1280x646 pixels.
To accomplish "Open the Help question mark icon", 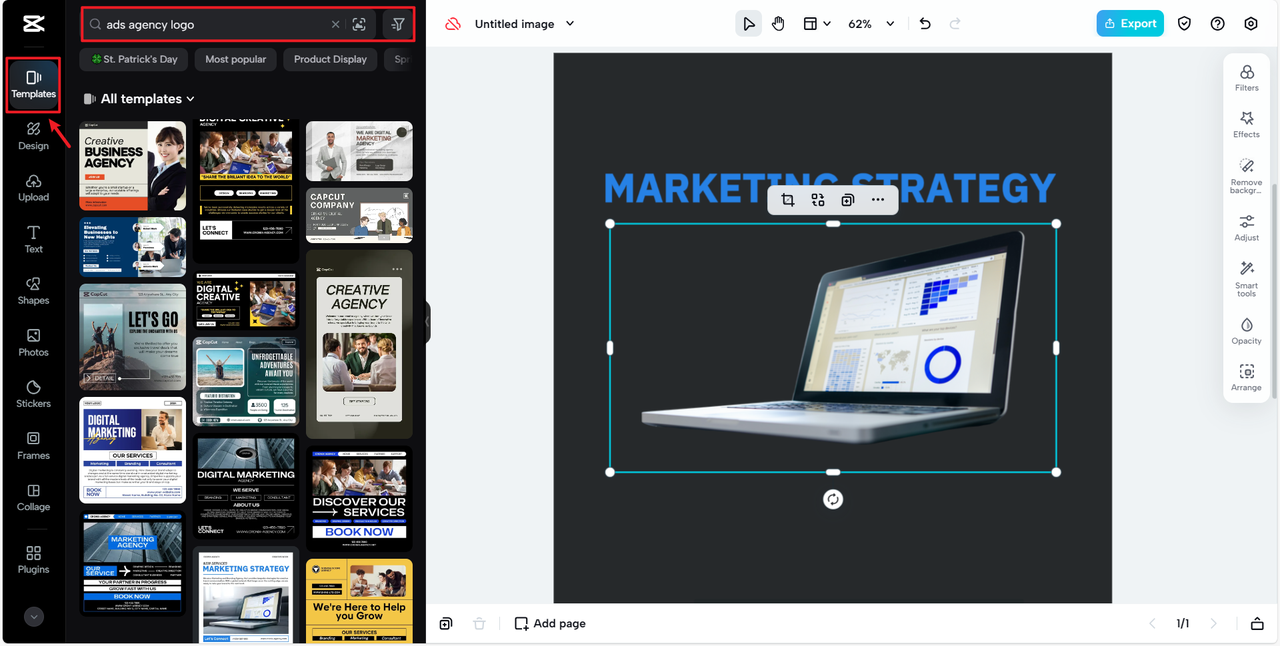I will coord(1217,24).
